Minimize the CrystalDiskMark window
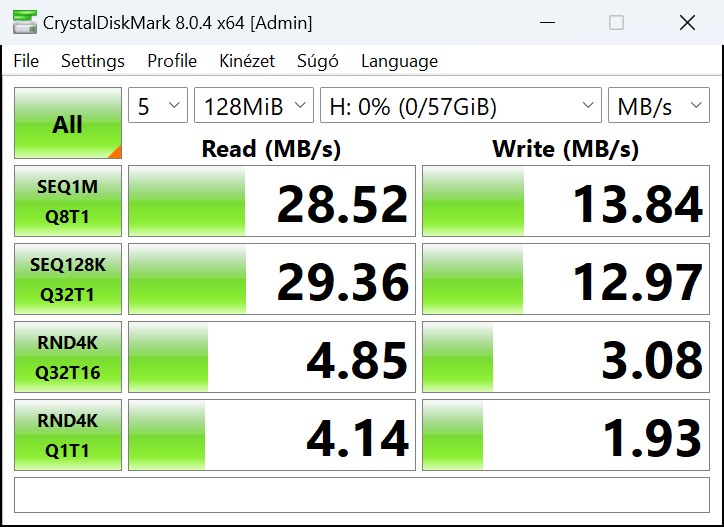724x527 pixels. tap(548, 22)
